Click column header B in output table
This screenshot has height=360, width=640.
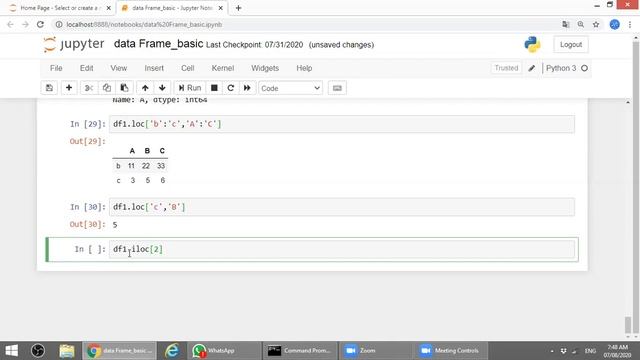pos(147,151)
